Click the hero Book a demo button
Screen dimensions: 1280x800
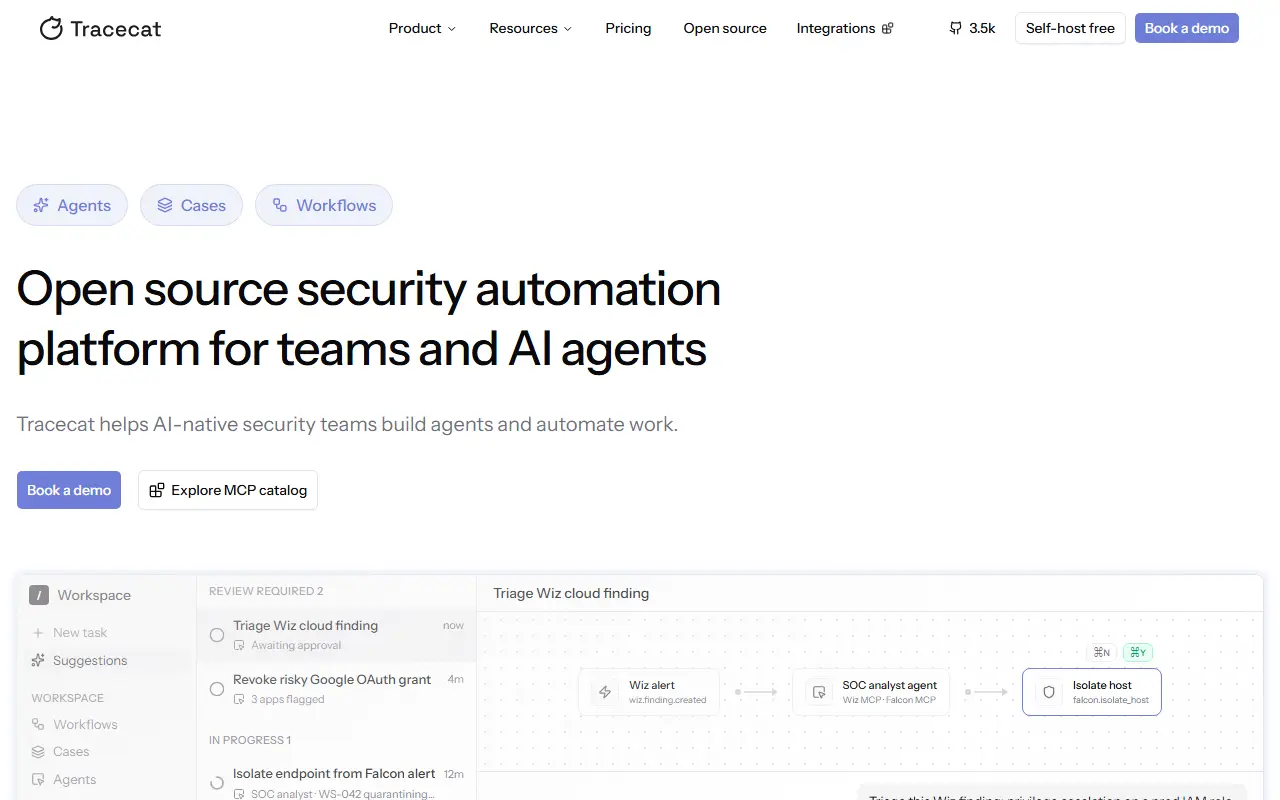point(69,490)
